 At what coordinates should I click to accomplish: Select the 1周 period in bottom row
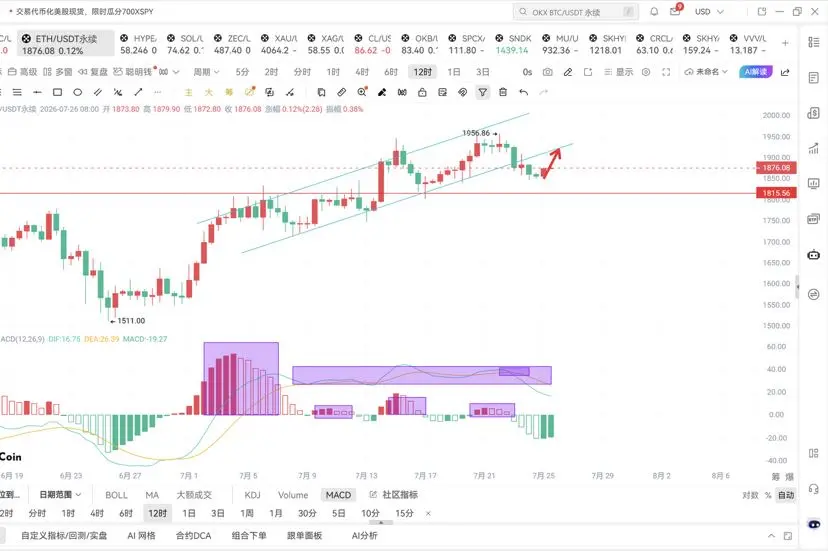(x=247, y=513)
